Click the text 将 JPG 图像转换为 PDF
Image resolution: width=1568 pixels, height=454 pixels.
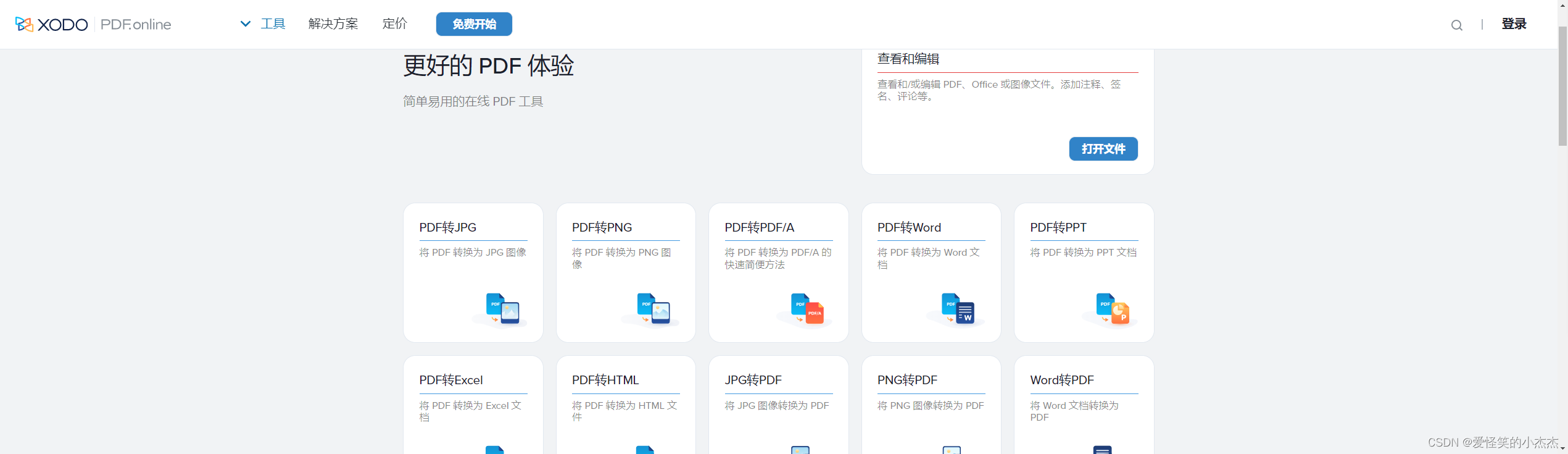(777, 406)
